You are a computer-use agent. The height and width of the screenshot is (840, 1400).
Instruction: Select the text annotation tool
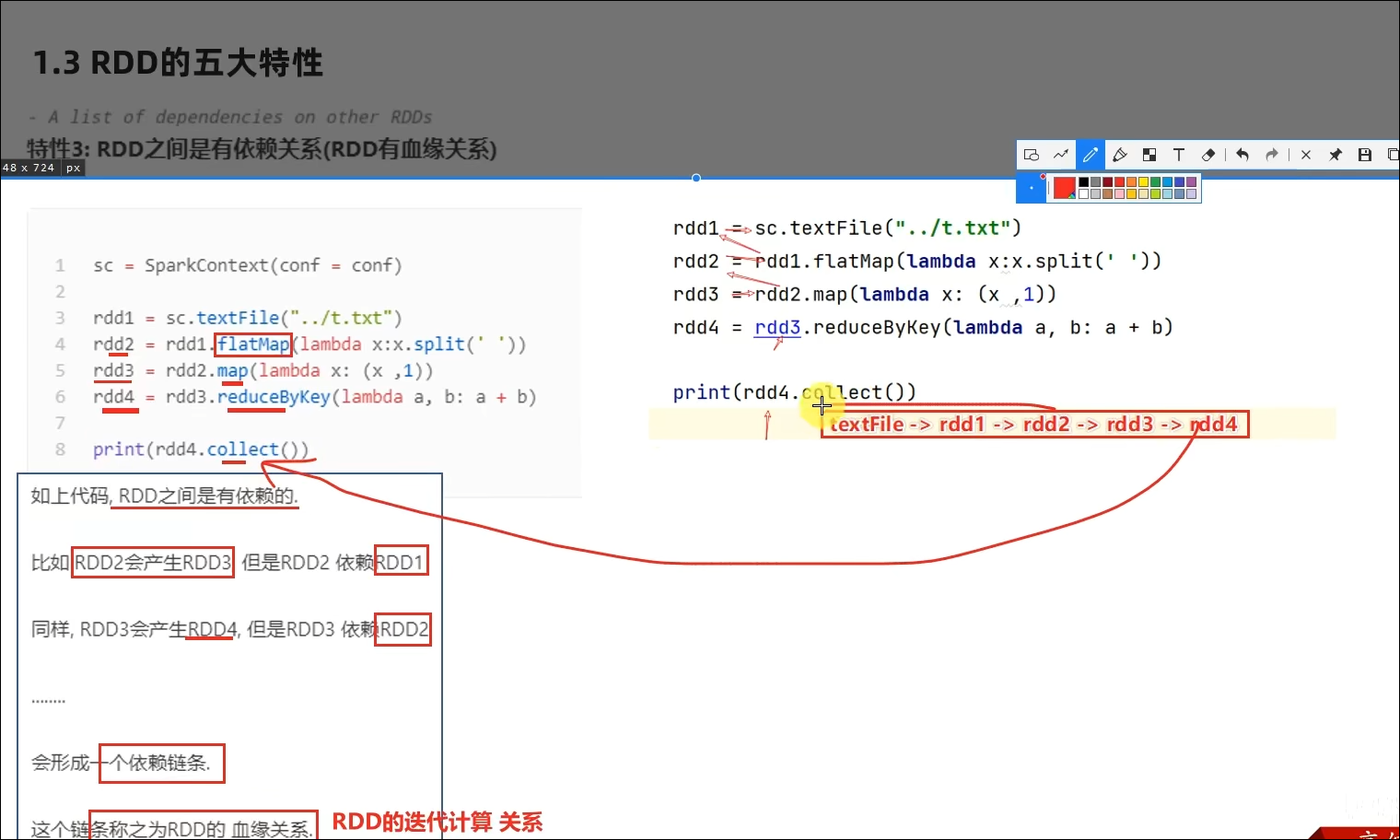pyautogui.click(x=1179, y=155)
